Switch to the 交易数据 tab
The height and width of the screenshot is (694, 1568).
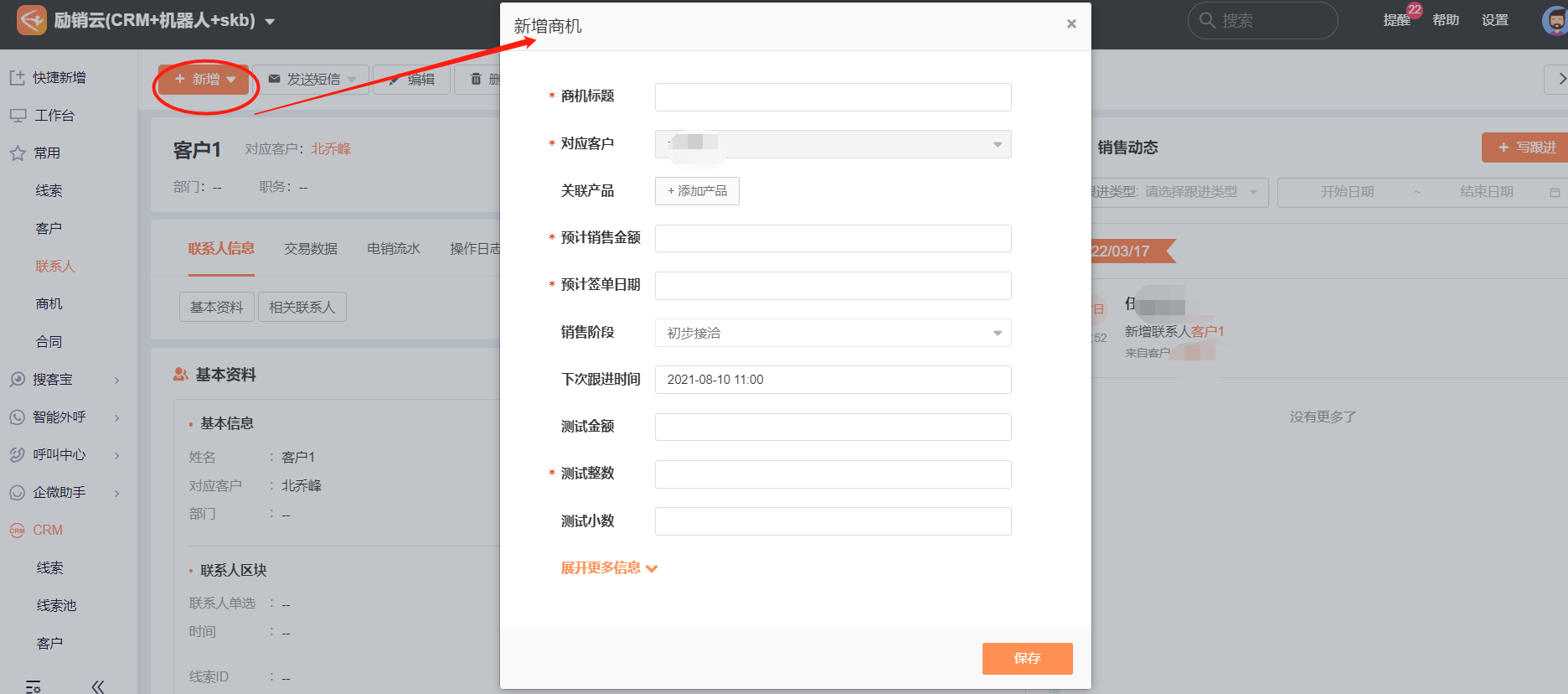[x=311, y=249]
